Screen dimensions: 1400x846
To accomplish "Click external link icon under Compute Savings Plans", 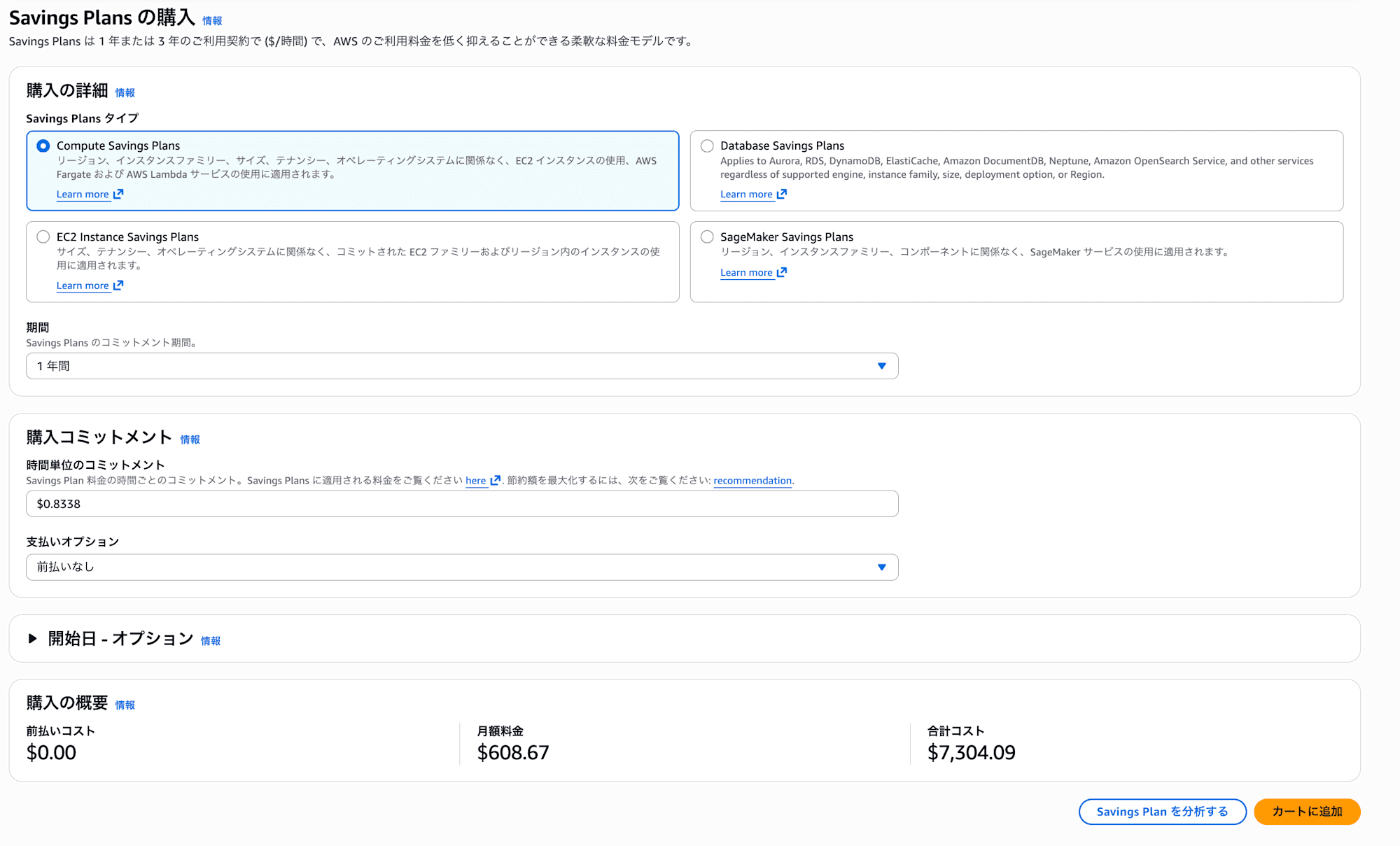I will point(118,194).
